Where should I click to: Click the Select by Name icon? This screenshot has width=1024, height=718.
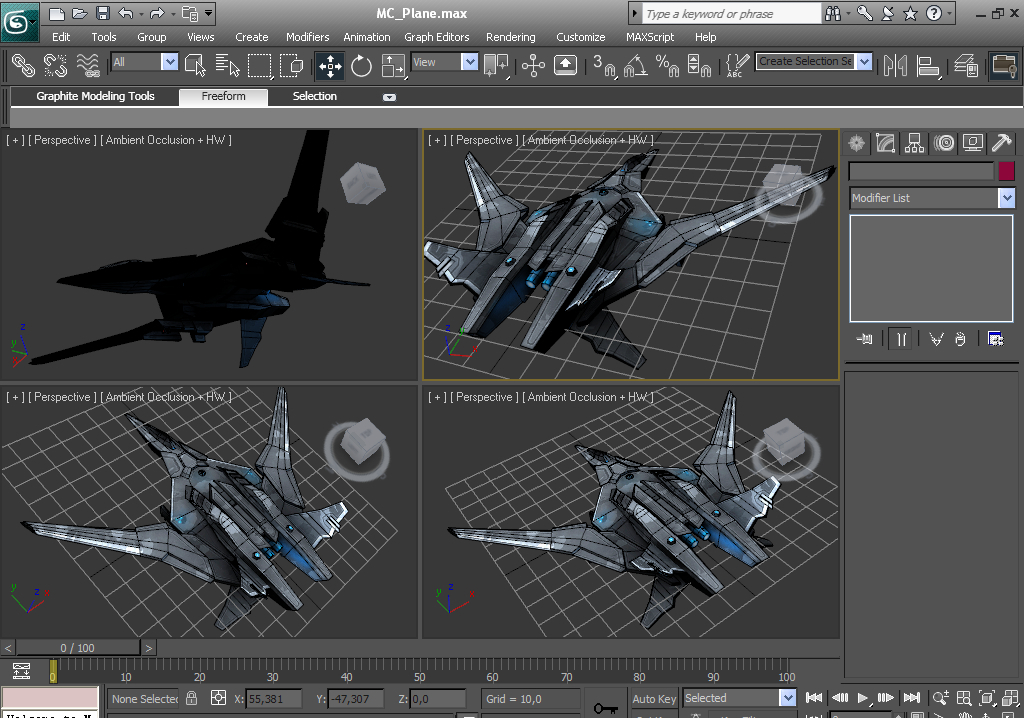click(x=228, y=66)
